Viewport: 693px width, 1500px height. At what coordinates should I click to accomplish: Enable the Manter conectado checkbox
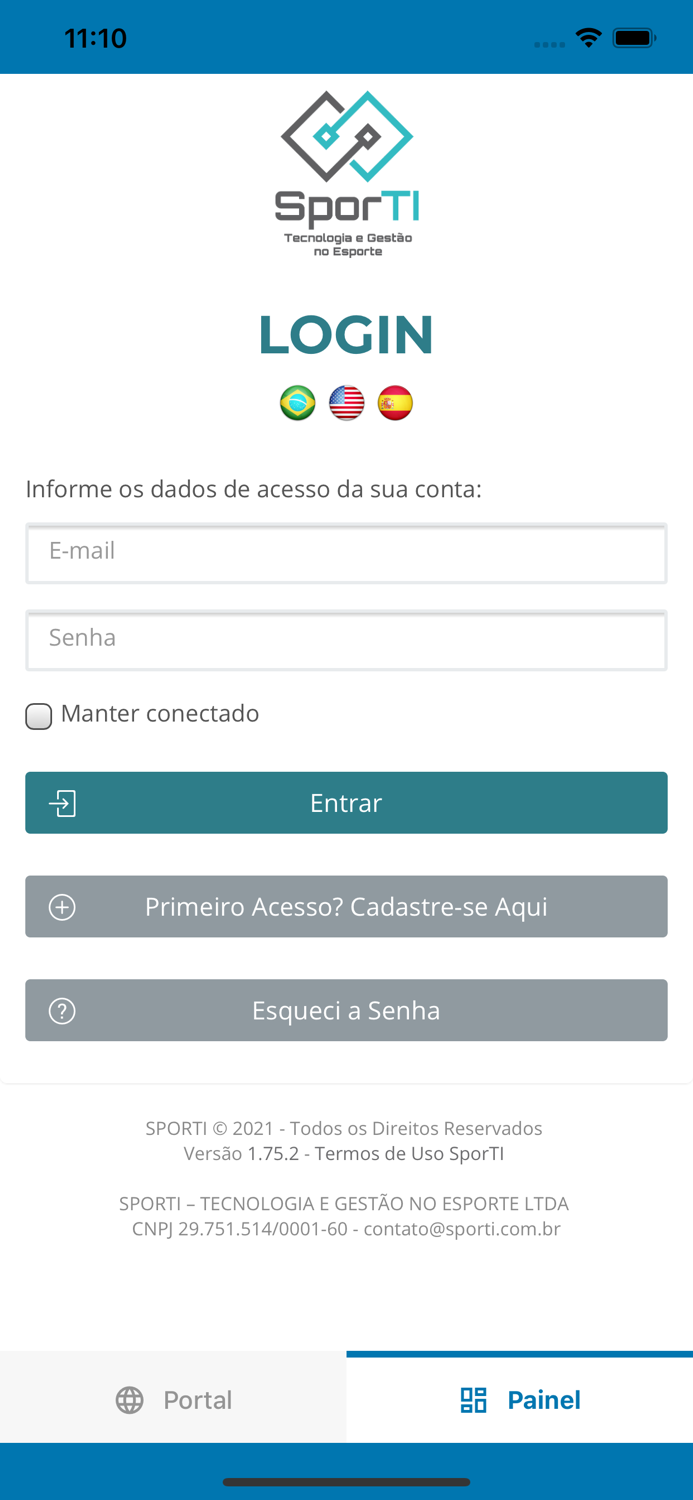click(x=38, y=715)
